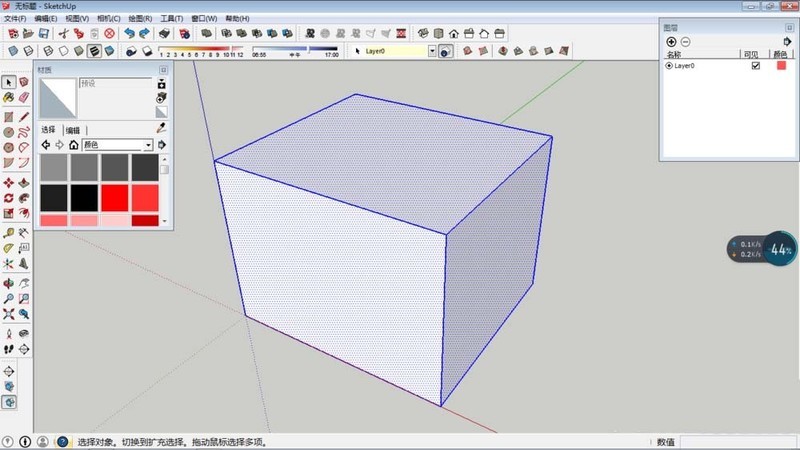Activate the Orbit tool
Viewport: 800px width, 450px height.
coord(9,283)
